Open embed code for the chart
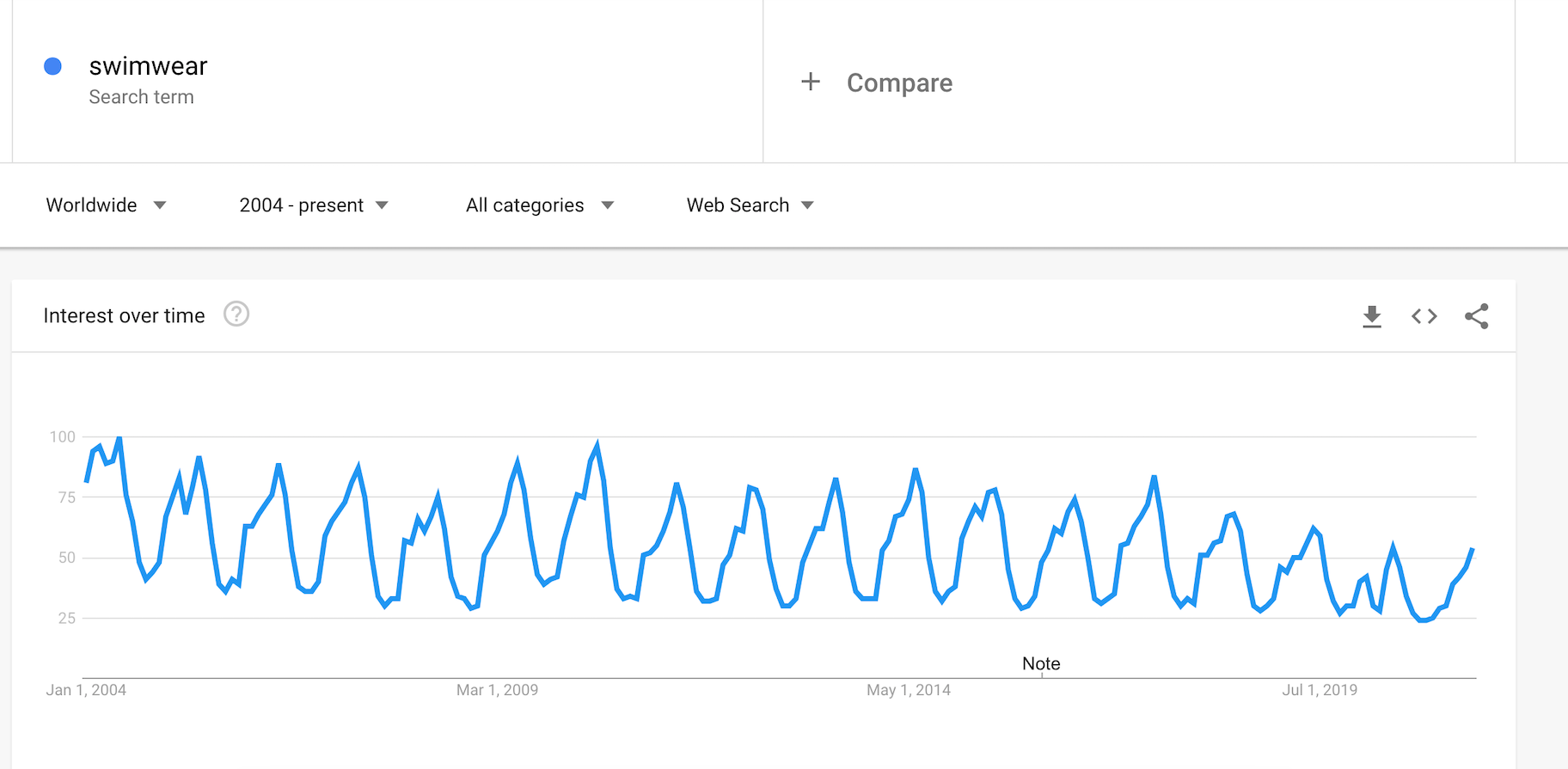Screen dimensions: 1568x769 pos(1424,316)
